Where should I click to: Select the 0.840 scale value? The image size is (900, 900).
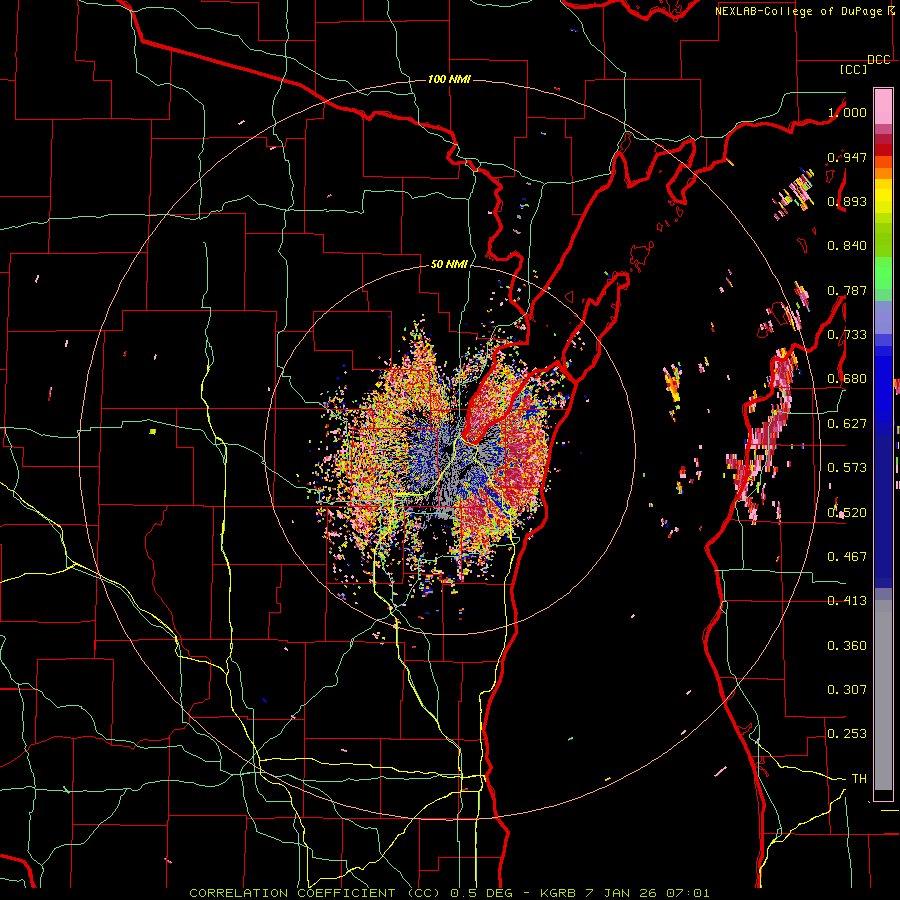coord(847,246)
